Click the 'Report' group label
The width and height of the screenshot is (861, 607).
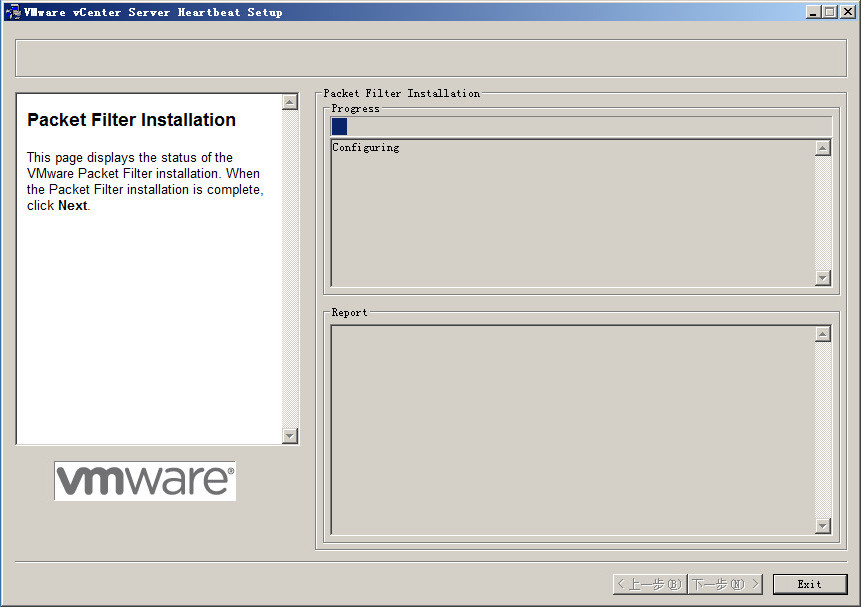(349, 312)
